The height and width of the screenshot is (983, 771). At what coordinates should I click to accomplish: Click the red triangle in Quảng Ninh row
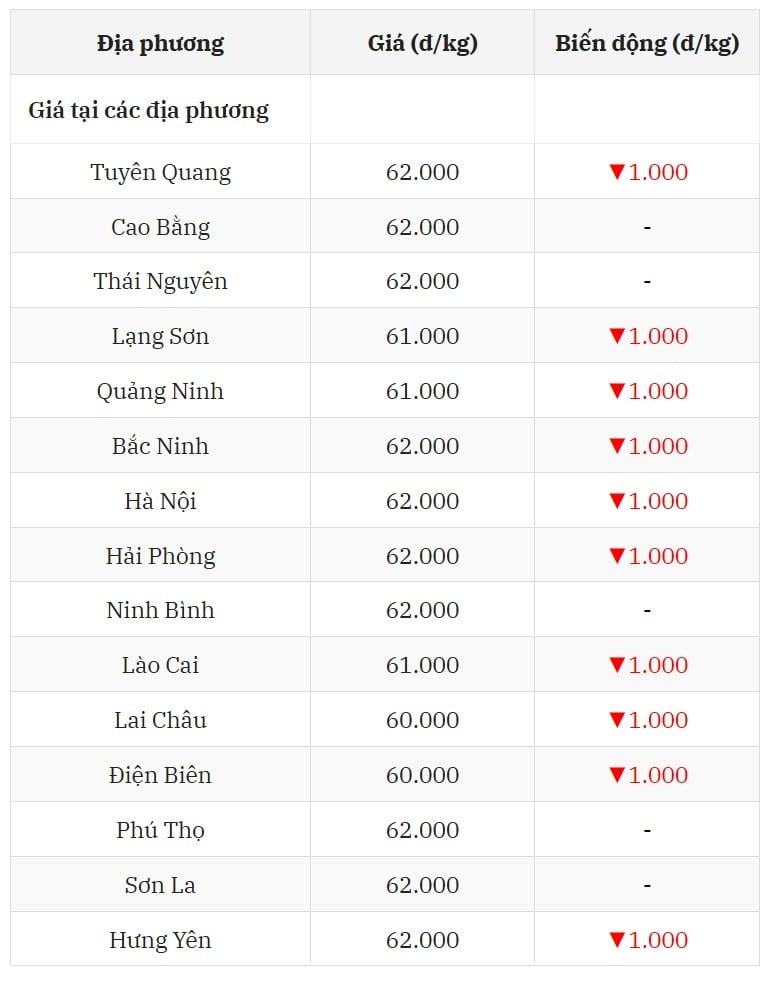[617, 391]
